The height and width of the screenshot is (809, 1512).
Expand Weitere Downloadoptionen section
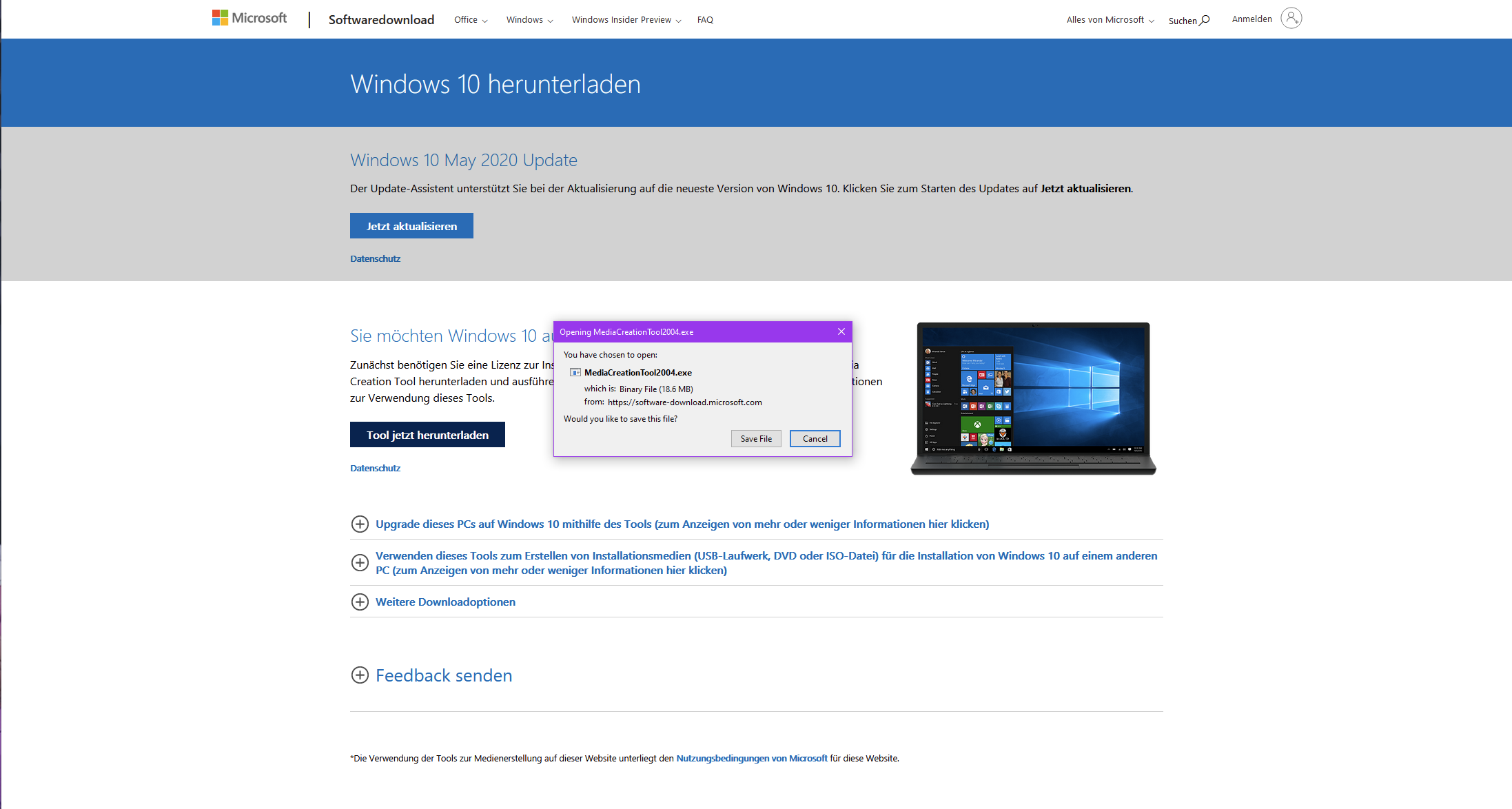pos(445,602)
